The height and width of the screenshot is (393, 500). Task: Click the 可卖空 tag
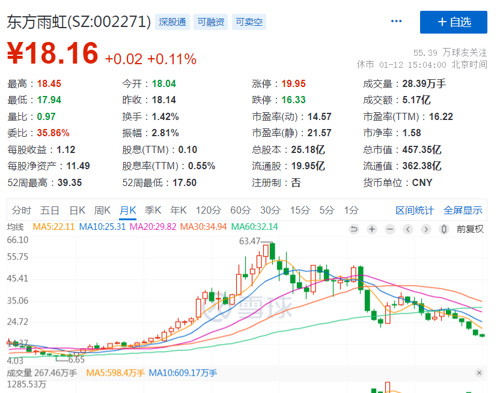(249, 22)
